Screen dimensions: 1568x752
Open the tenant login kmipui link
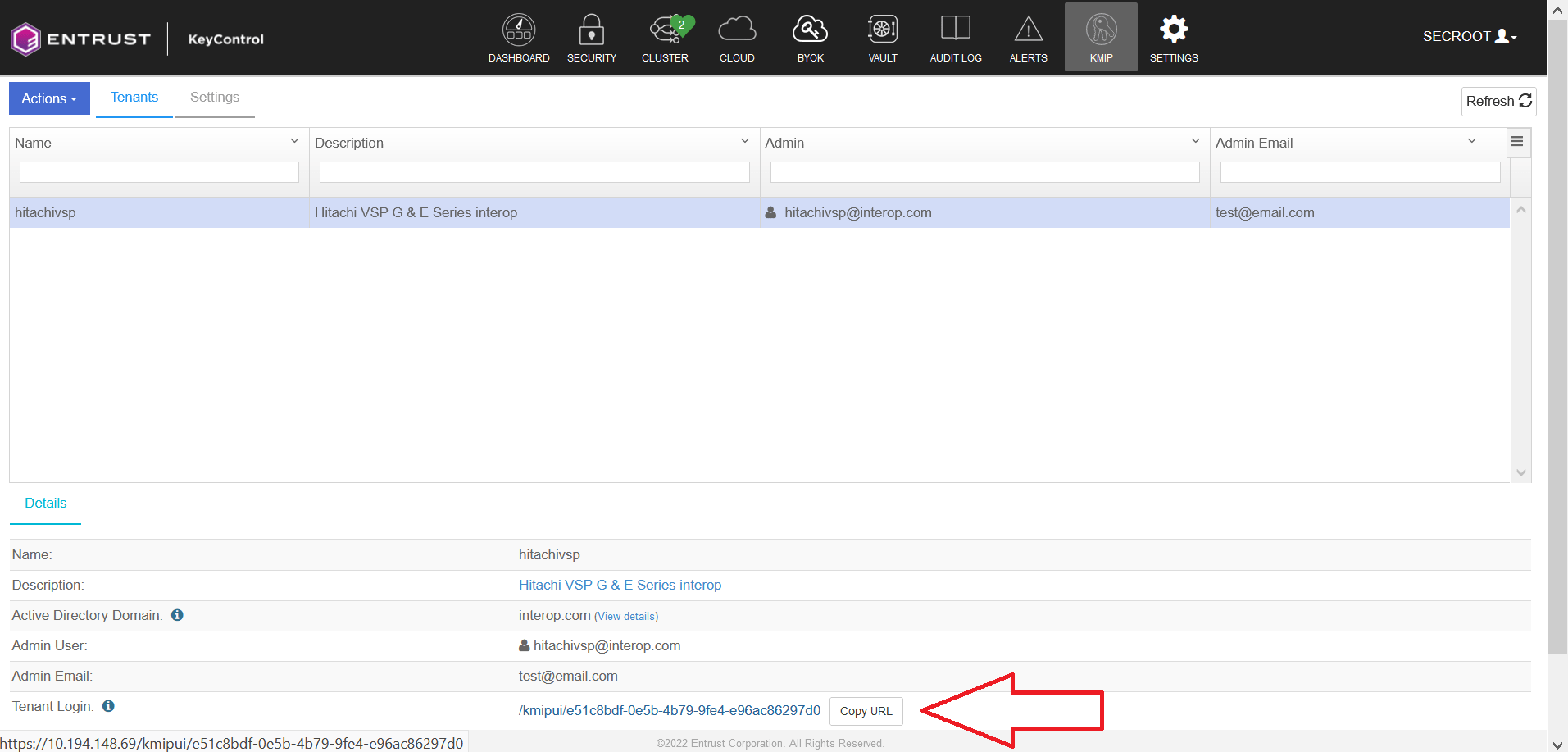[670, 710]
